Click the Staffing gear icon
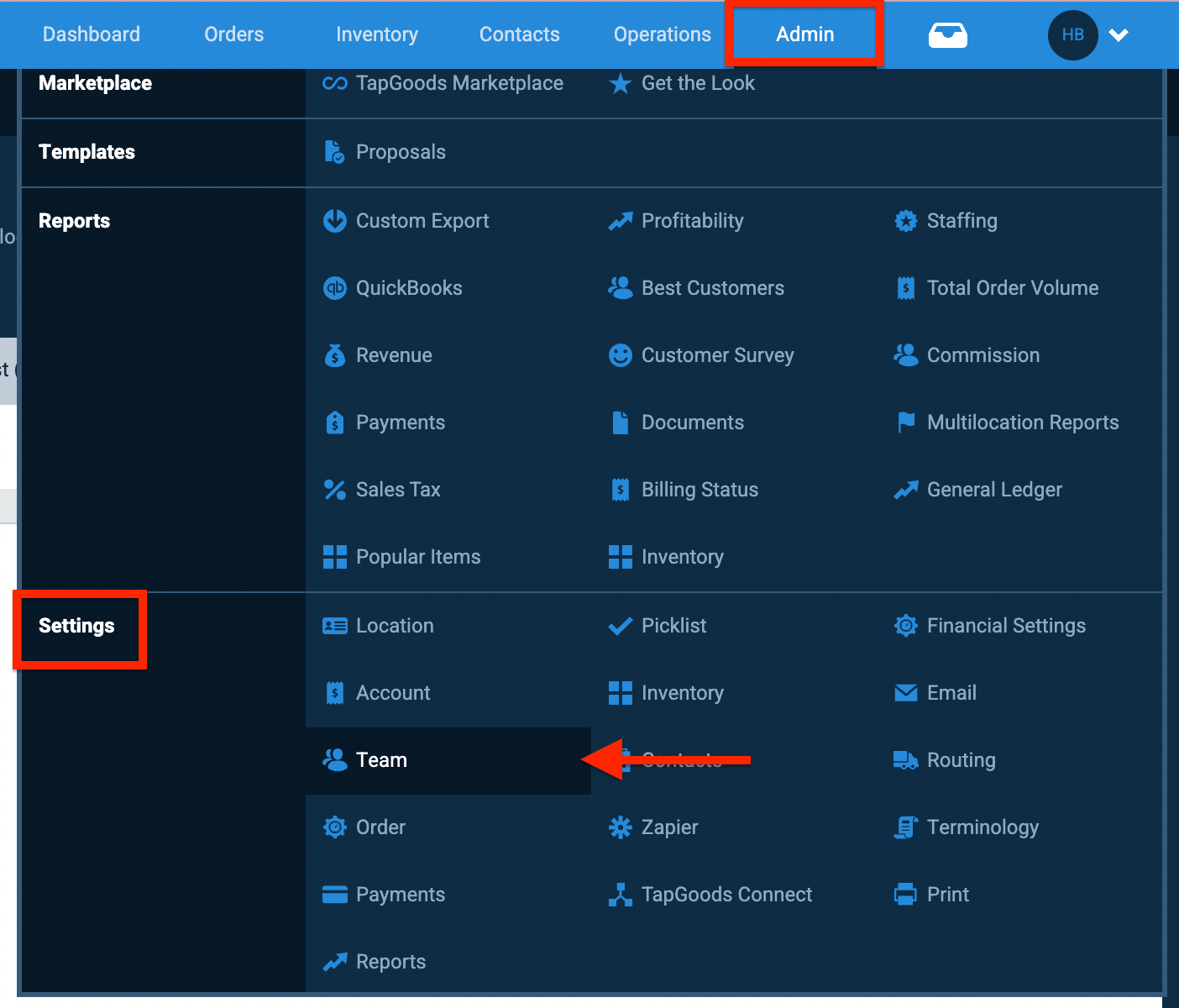This screenshot has width=1179, height=1008. [x=906, y=221]
